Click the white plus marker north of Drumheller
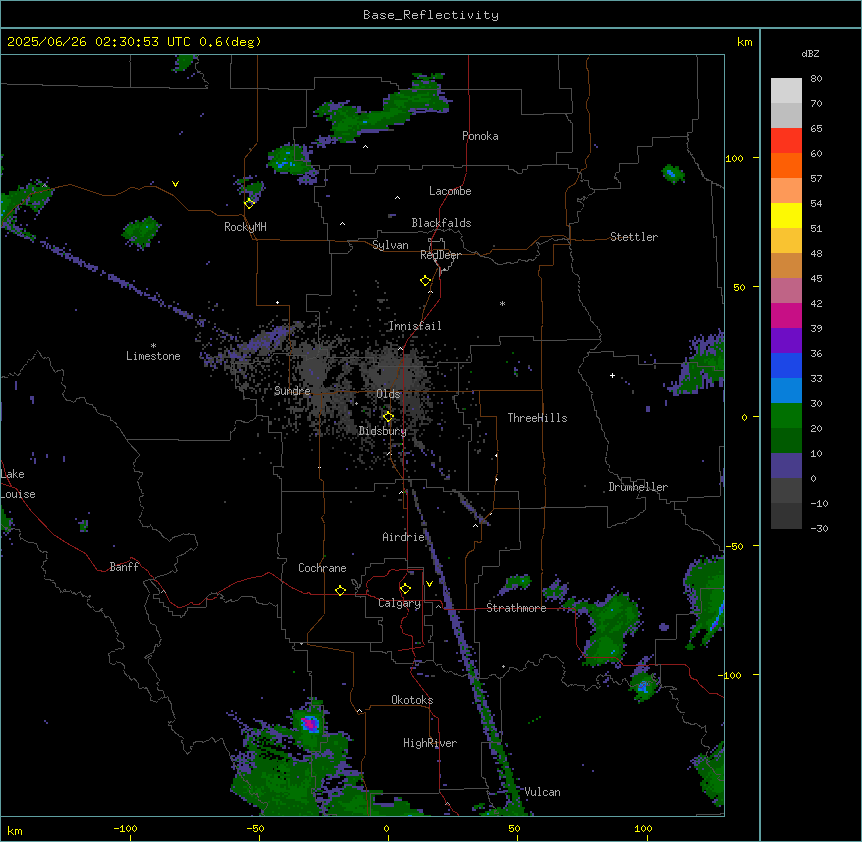This screenshot has height=842, width=862. point(612,375)
